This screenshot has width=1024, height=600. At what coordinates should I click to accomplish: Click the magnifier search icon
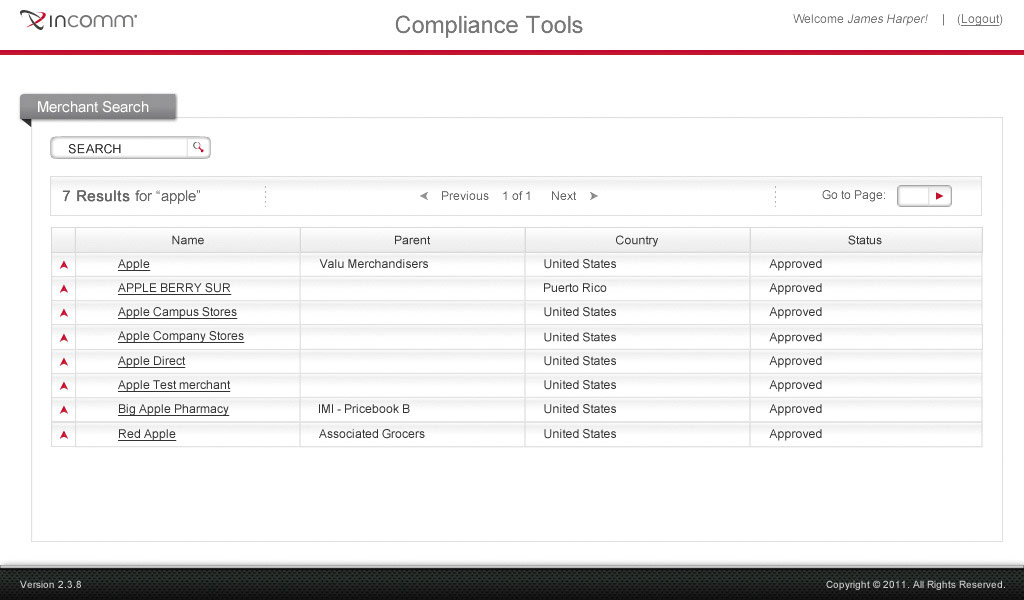tap(198, 148)
